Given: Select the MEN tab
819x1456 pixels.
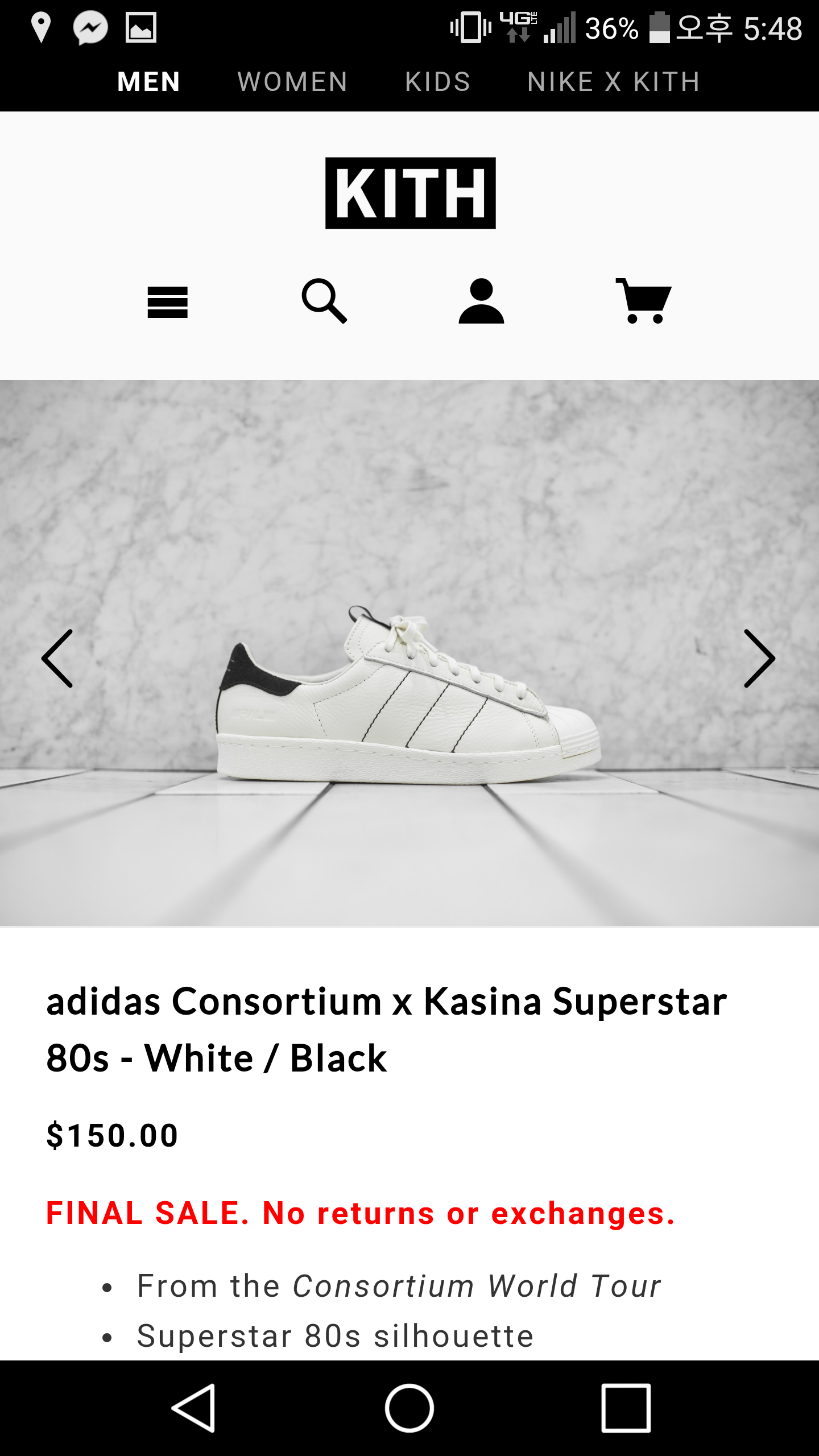Looking at the screenshot, I should click(149, 81).
